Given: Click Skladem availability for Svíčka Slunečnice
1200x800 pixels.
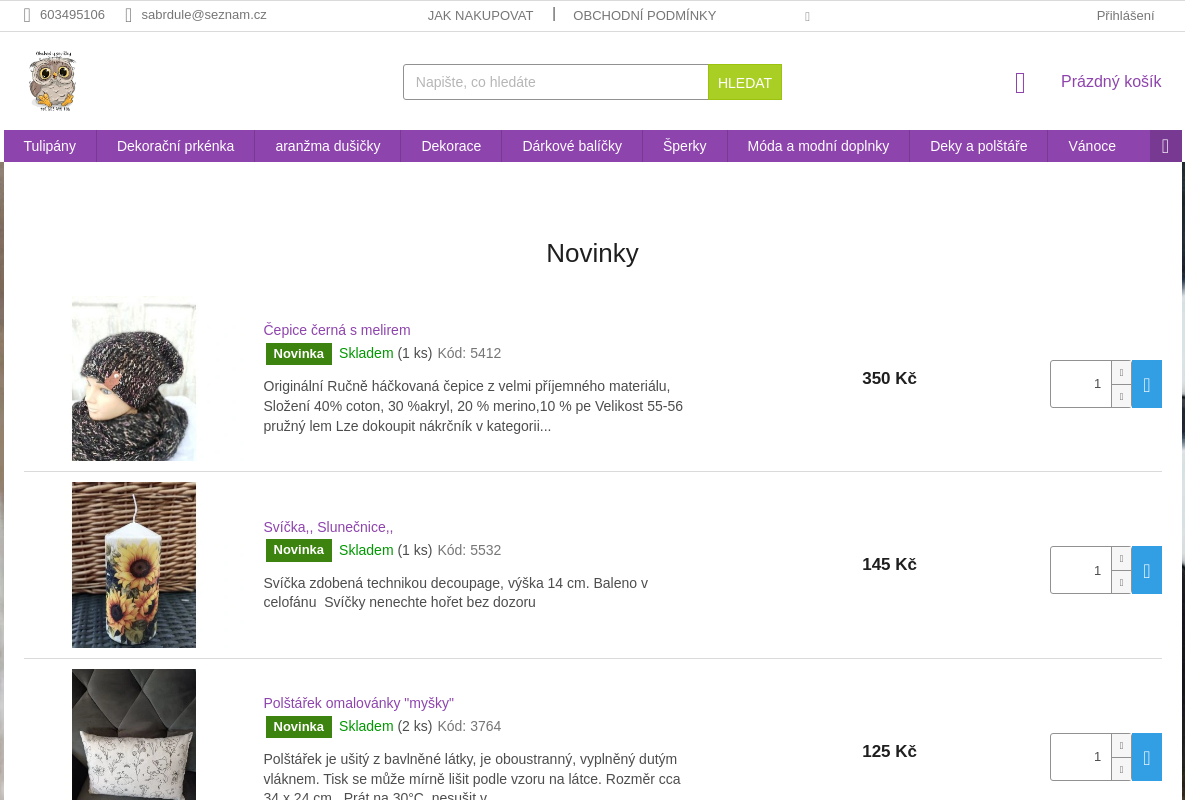Looking at the screenshot, I should click(366, 550).
